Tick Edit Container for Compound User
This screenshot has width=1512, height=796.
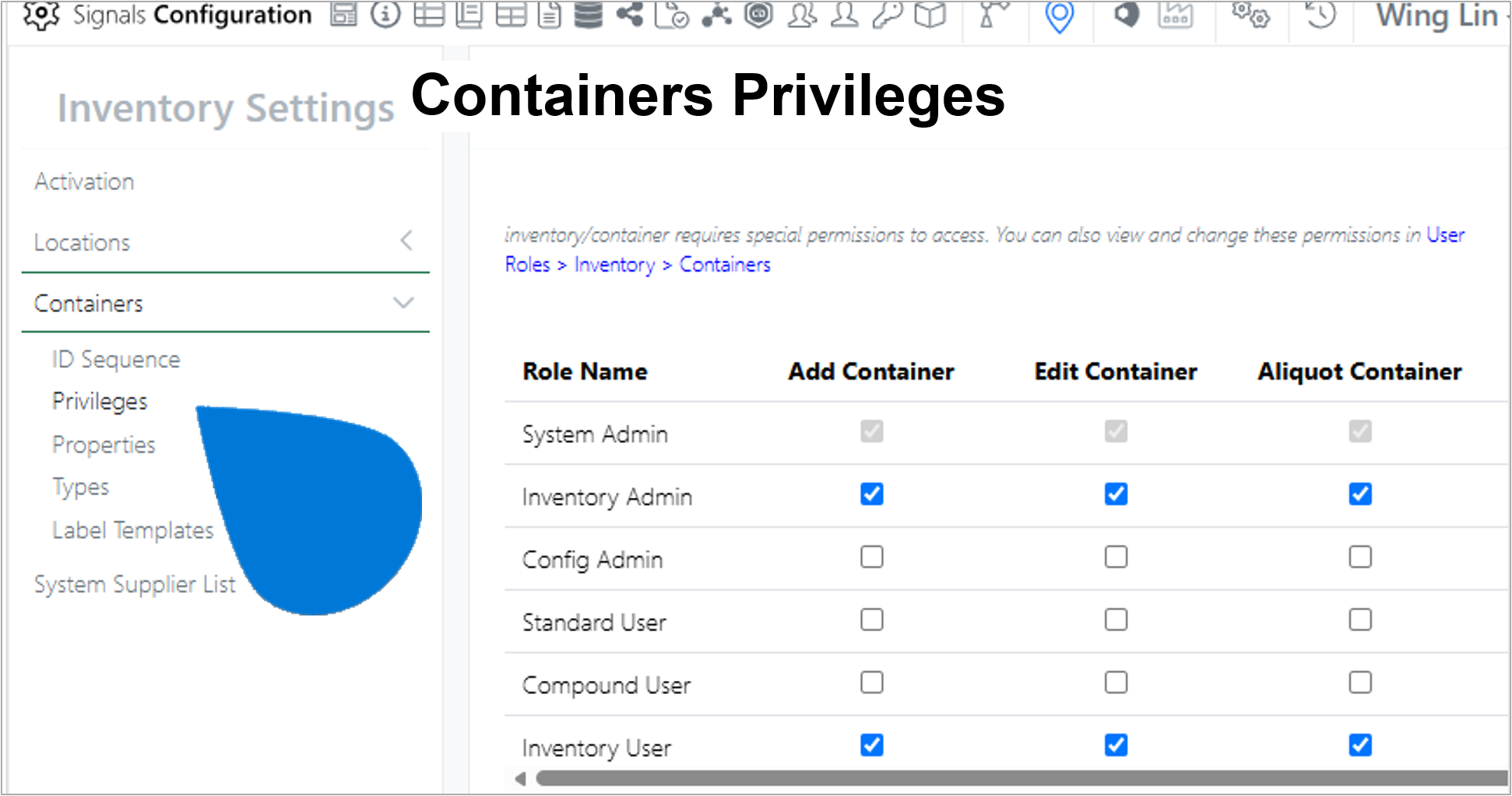tap(1116, 682)
